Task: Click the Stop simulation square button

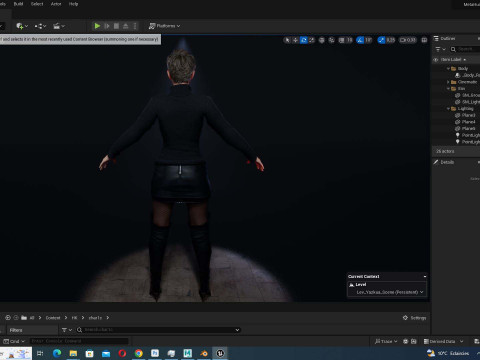Action: click(116, 26)
